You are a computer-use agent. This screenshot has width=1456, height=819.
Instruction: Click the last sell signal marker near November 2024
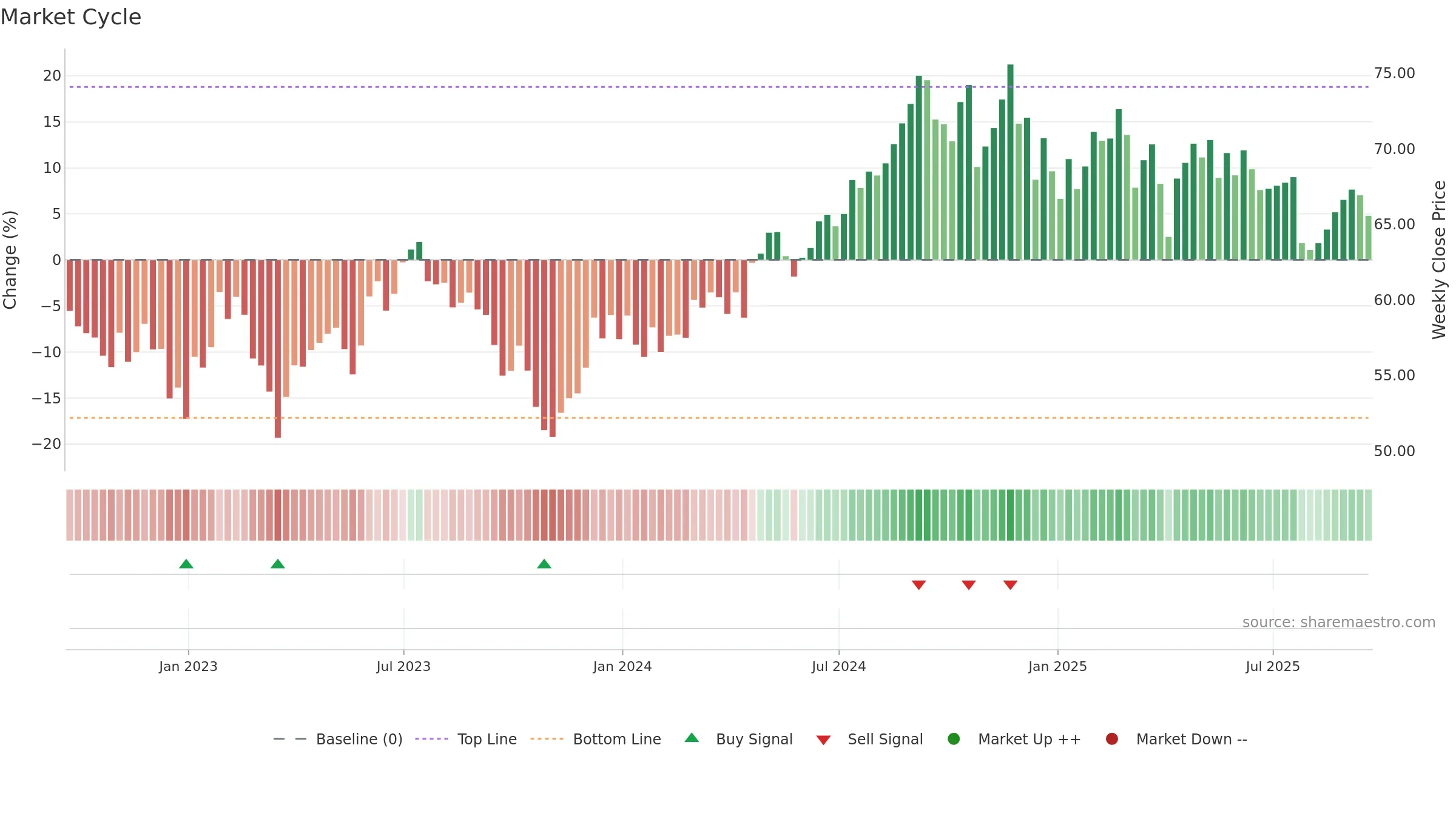pos(1010,585)
